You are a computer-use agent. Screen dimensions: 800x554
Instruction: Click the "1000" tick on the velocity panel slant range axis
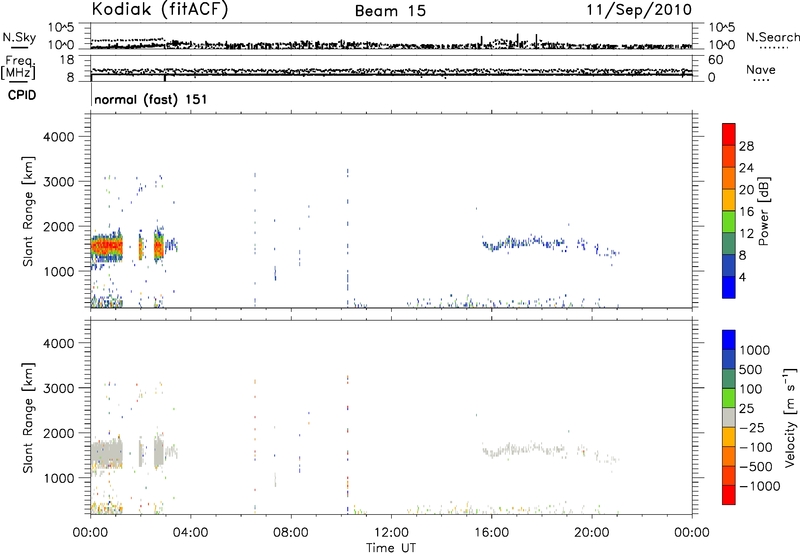click(59, 478)
